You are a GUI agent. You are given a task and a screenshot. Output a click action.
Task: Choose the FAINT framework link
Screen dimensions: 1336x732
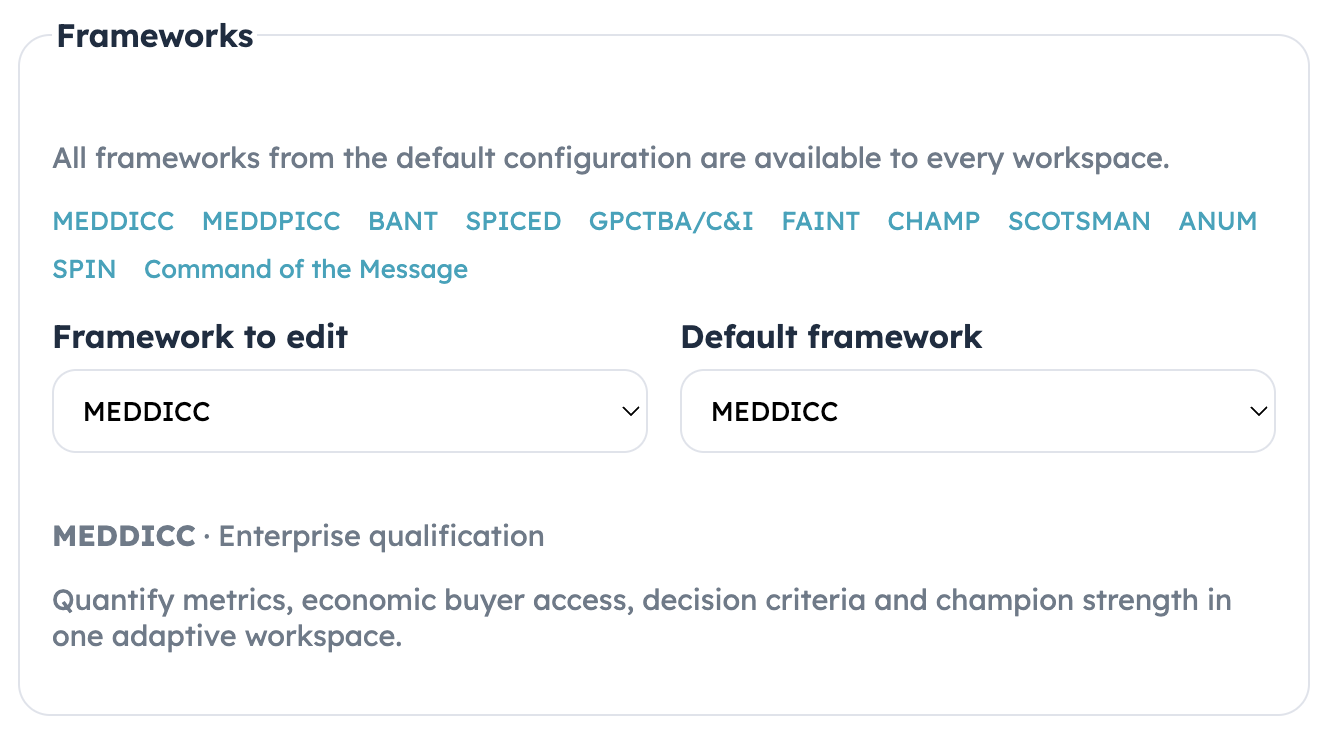click(820, 221)
